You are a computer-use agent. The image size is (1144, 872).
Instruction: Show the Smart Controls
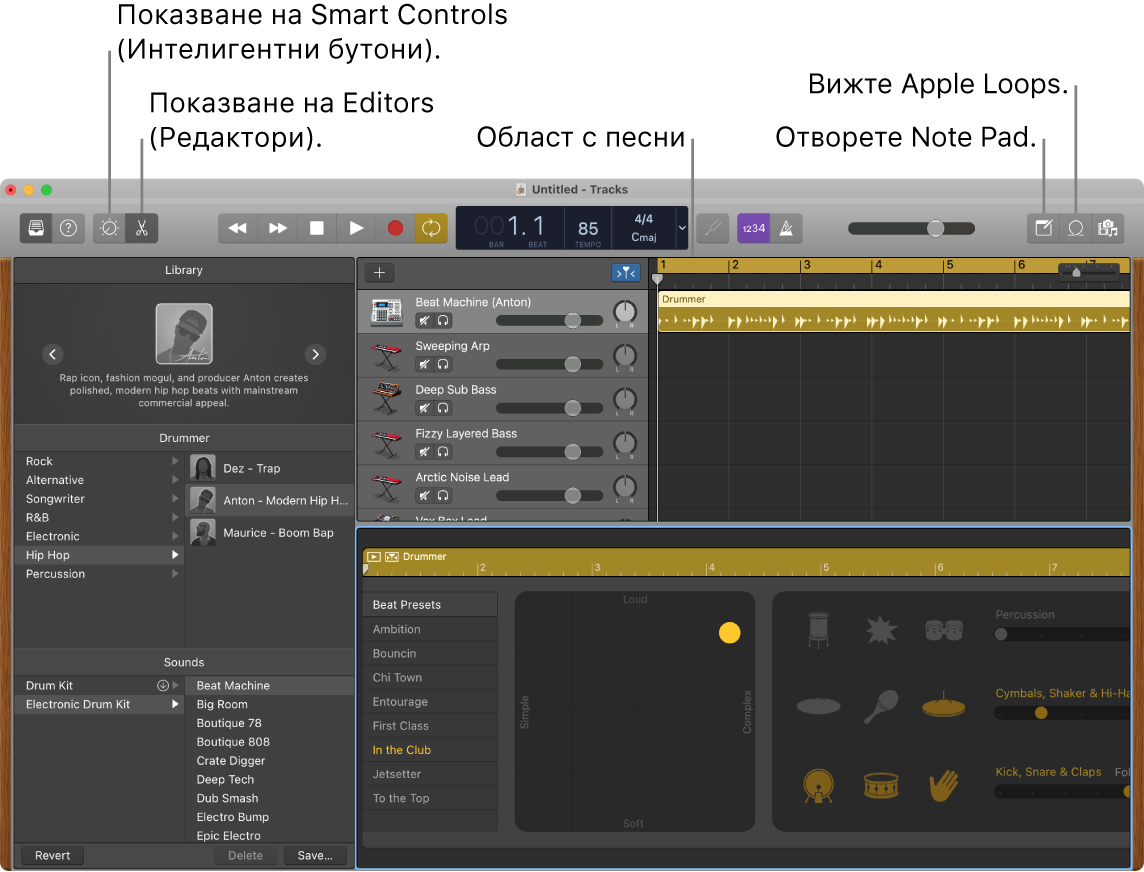click(111, 228)
